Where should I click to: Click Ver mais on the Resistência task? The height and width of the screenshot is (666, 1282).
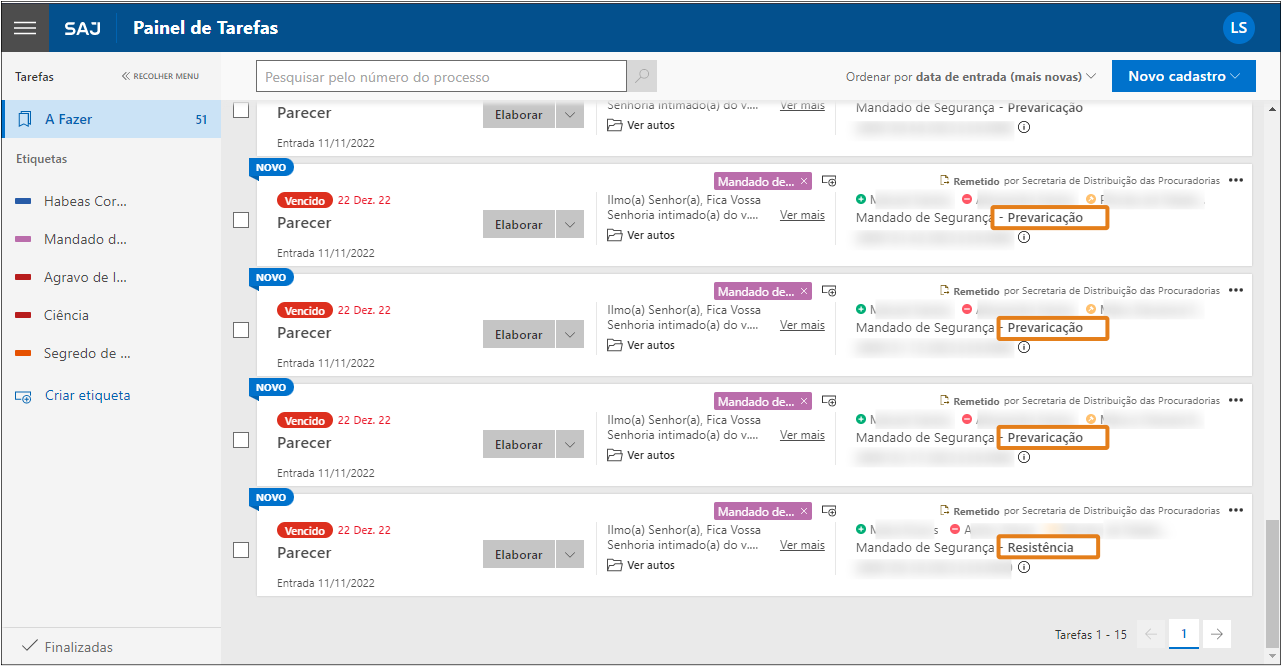(x=802, y=545)
